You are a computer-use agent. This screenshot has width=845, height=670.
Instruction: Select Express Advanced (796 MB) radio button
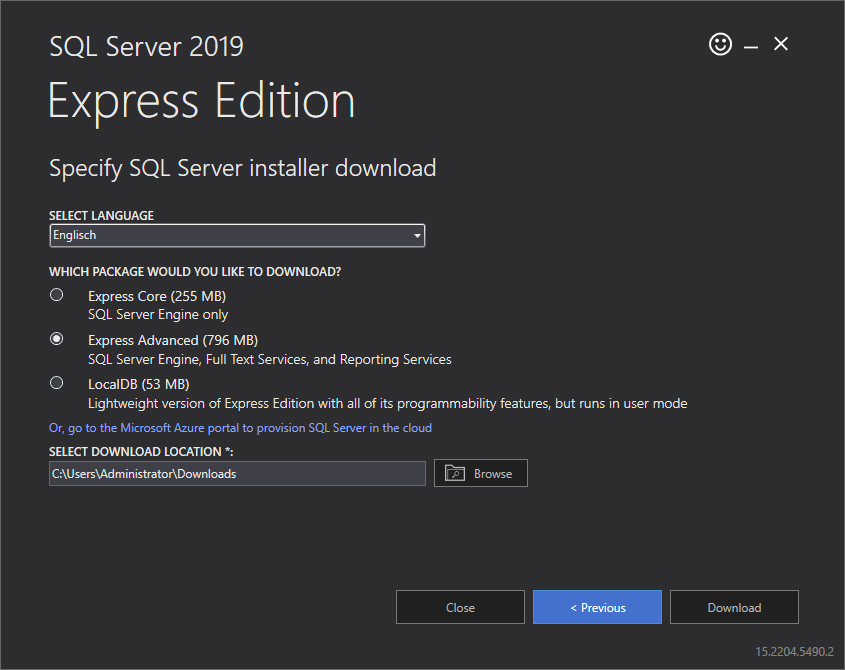[x=57, y=339]
